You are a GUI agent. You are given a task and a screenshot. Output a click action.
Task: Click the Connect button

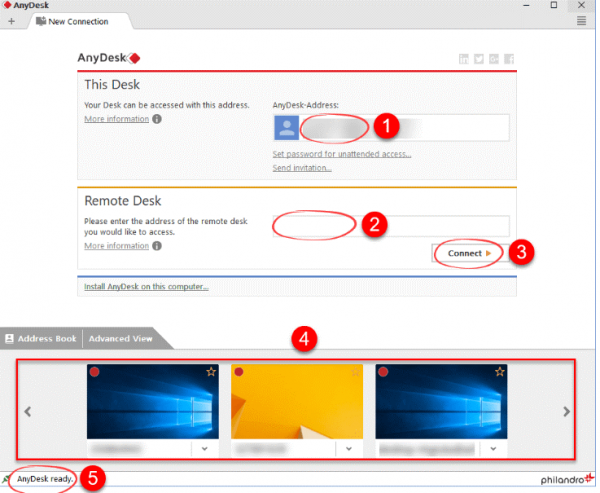(469, 253)
